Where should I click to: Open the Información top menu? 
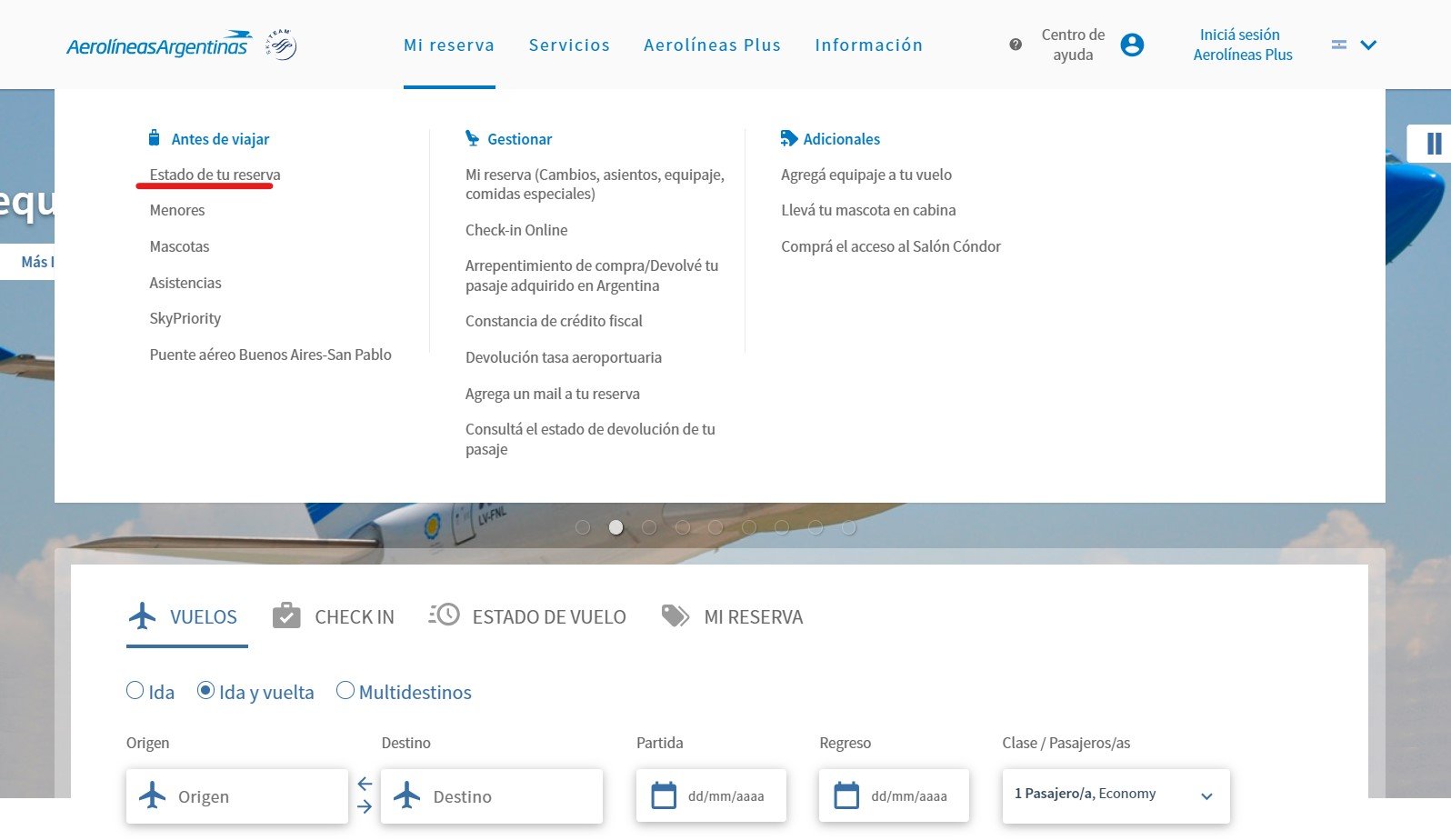pyautogui.click(x=868, y=45)
